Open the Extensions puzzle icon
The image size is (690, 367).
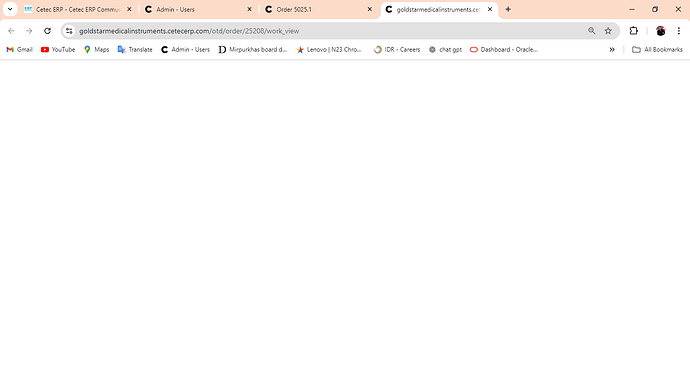point(634,31)
